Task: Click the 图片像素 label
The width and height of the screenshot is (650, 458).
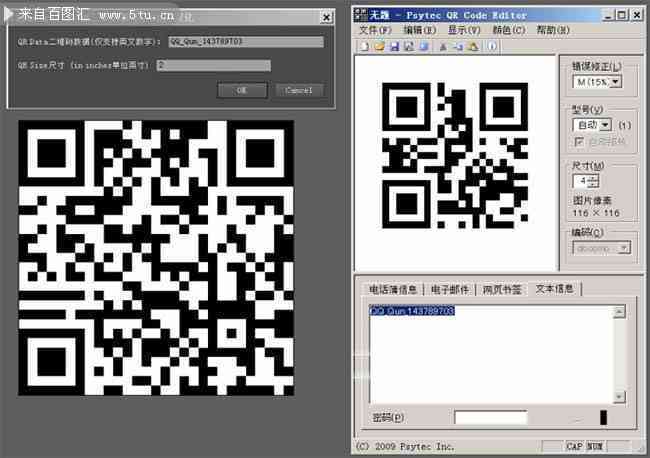Action: (x=592, y=201)
